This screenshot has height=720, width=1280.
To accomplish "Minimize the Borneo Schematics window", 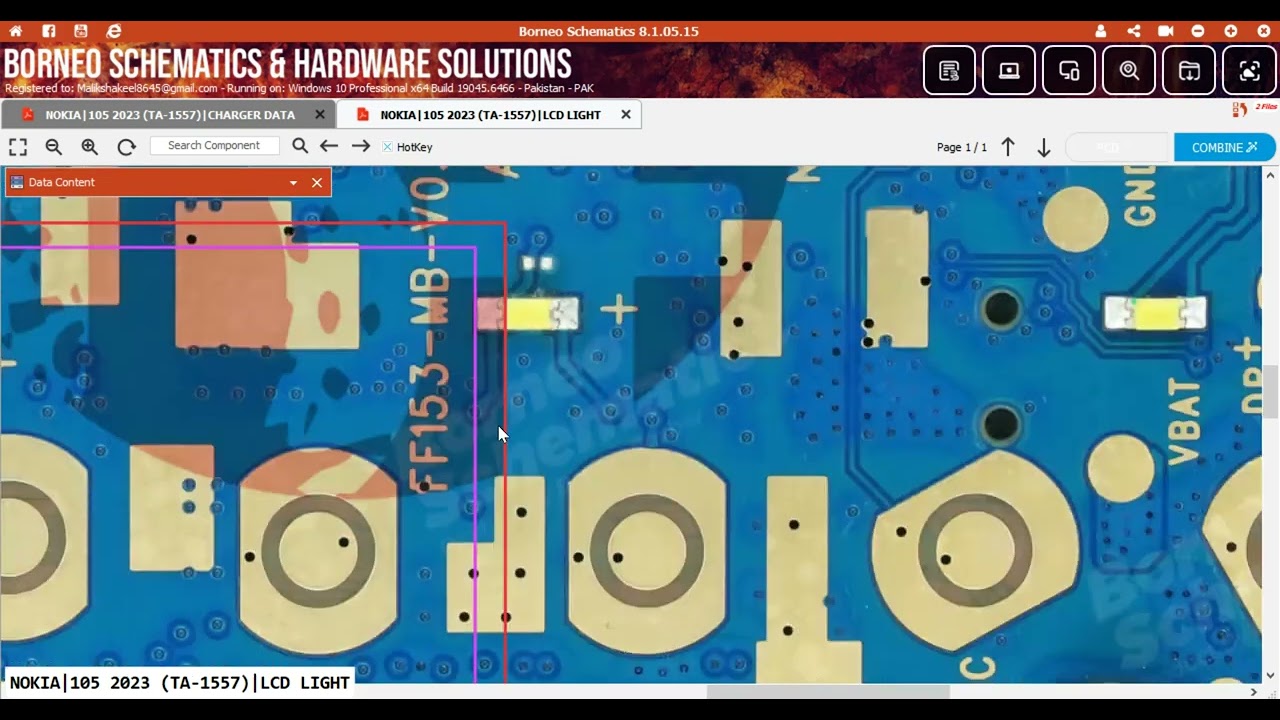I will pos(1198,31).
